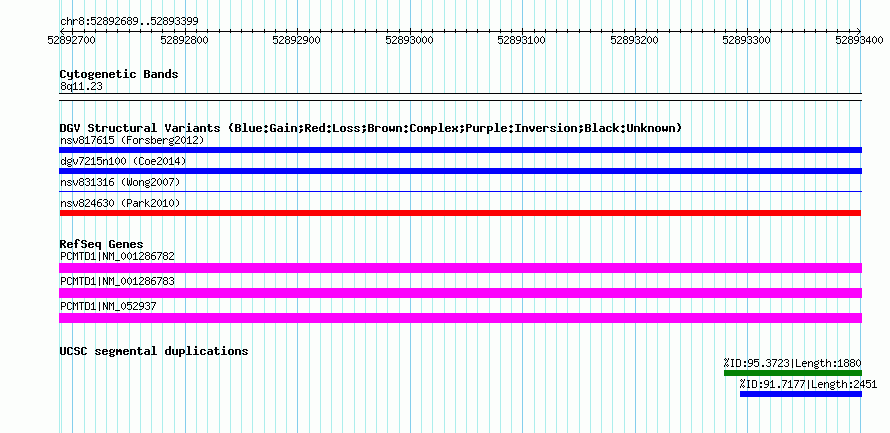Click ruler position 52893000
The height and width of the screenshot is (433, 890).
click(x=409, y=40)
